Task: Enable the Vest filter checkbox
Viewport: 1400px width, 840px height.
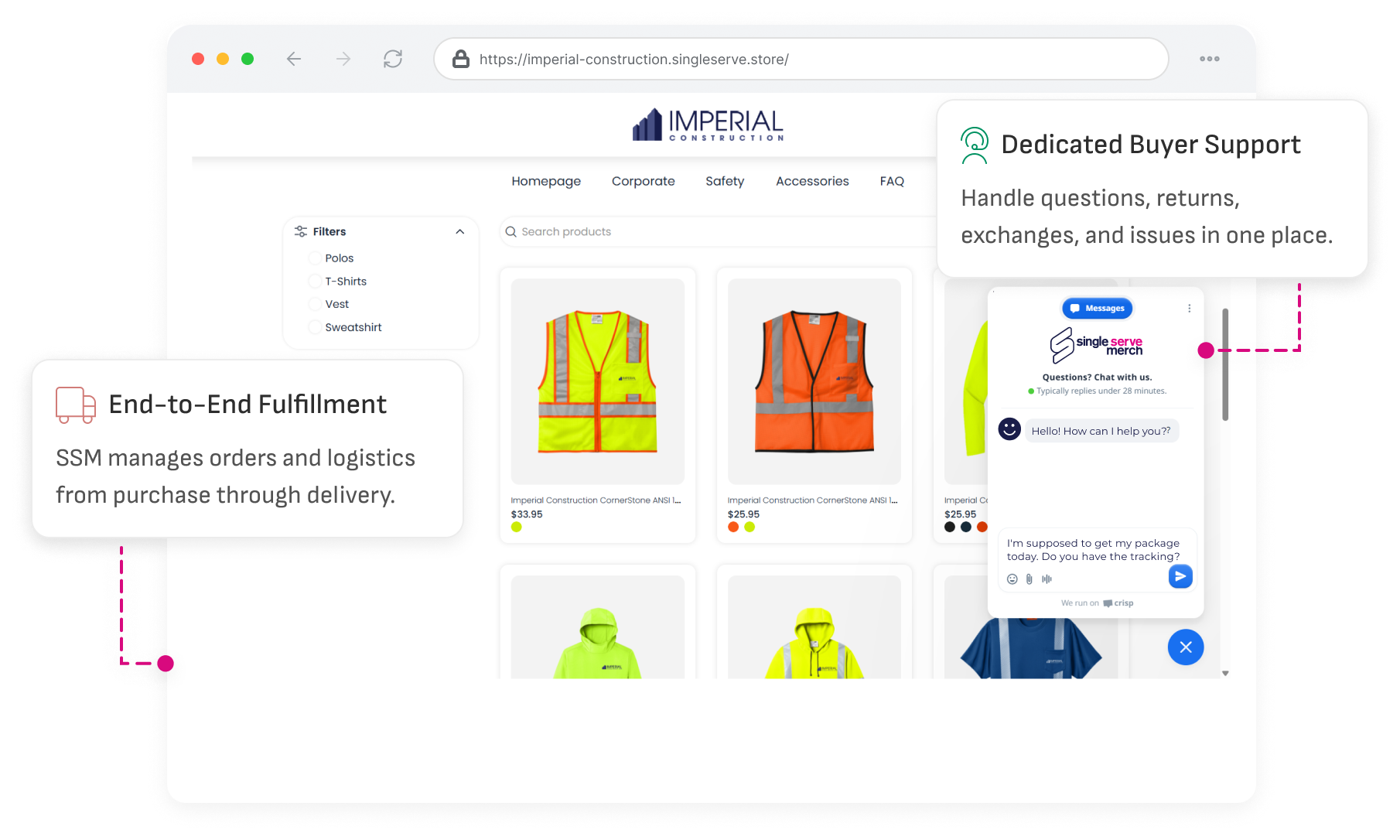Action: coord(315,304)
